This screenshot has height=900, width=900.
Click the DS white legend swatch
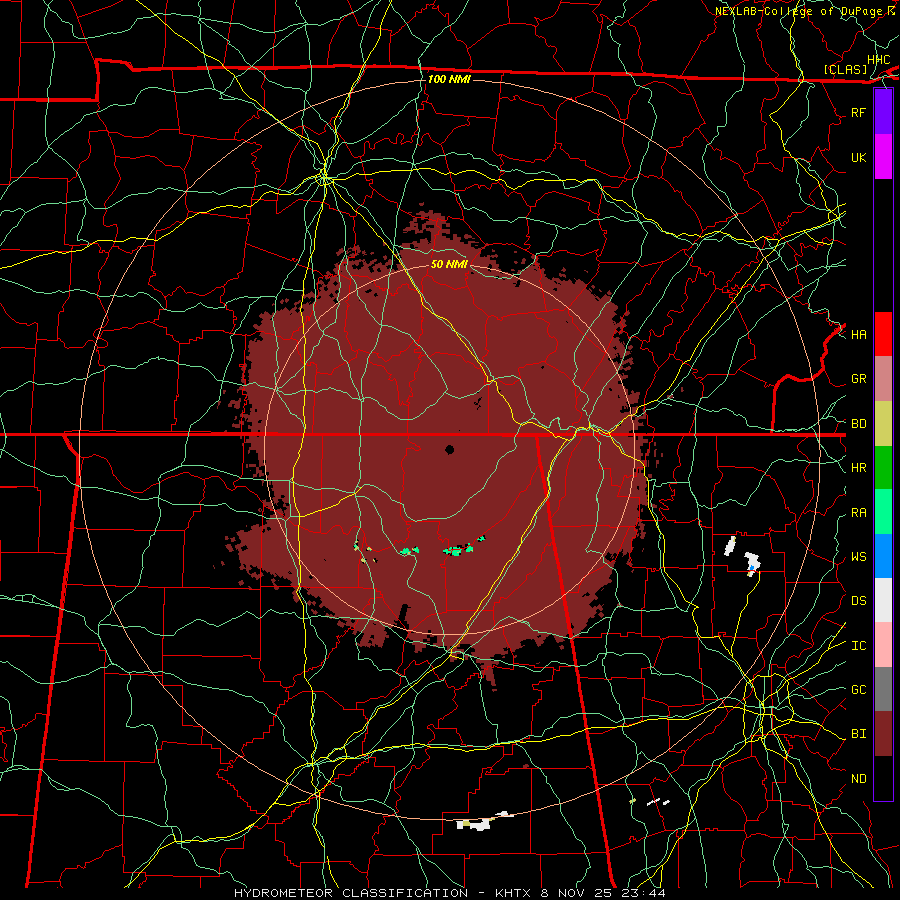click(x=883, y=600)
